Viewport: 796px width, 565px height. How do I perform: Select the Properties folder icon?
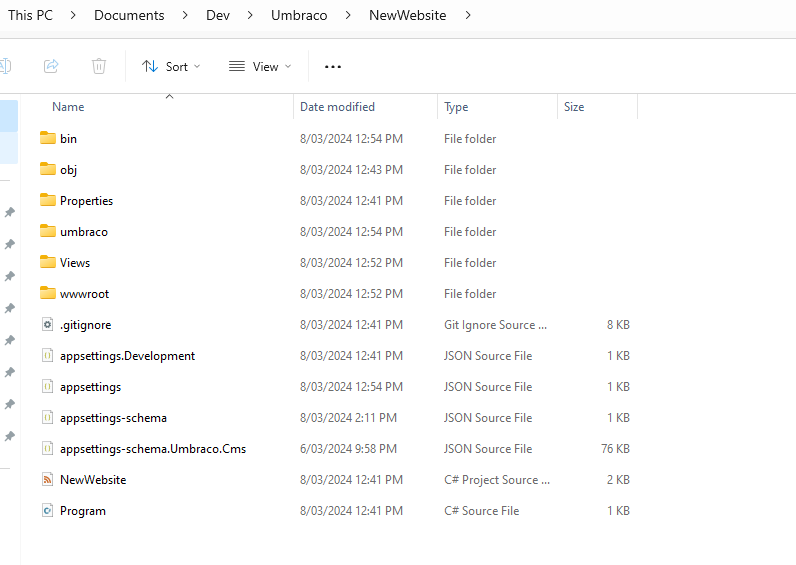pyautogui.click(x=48, y=200)
